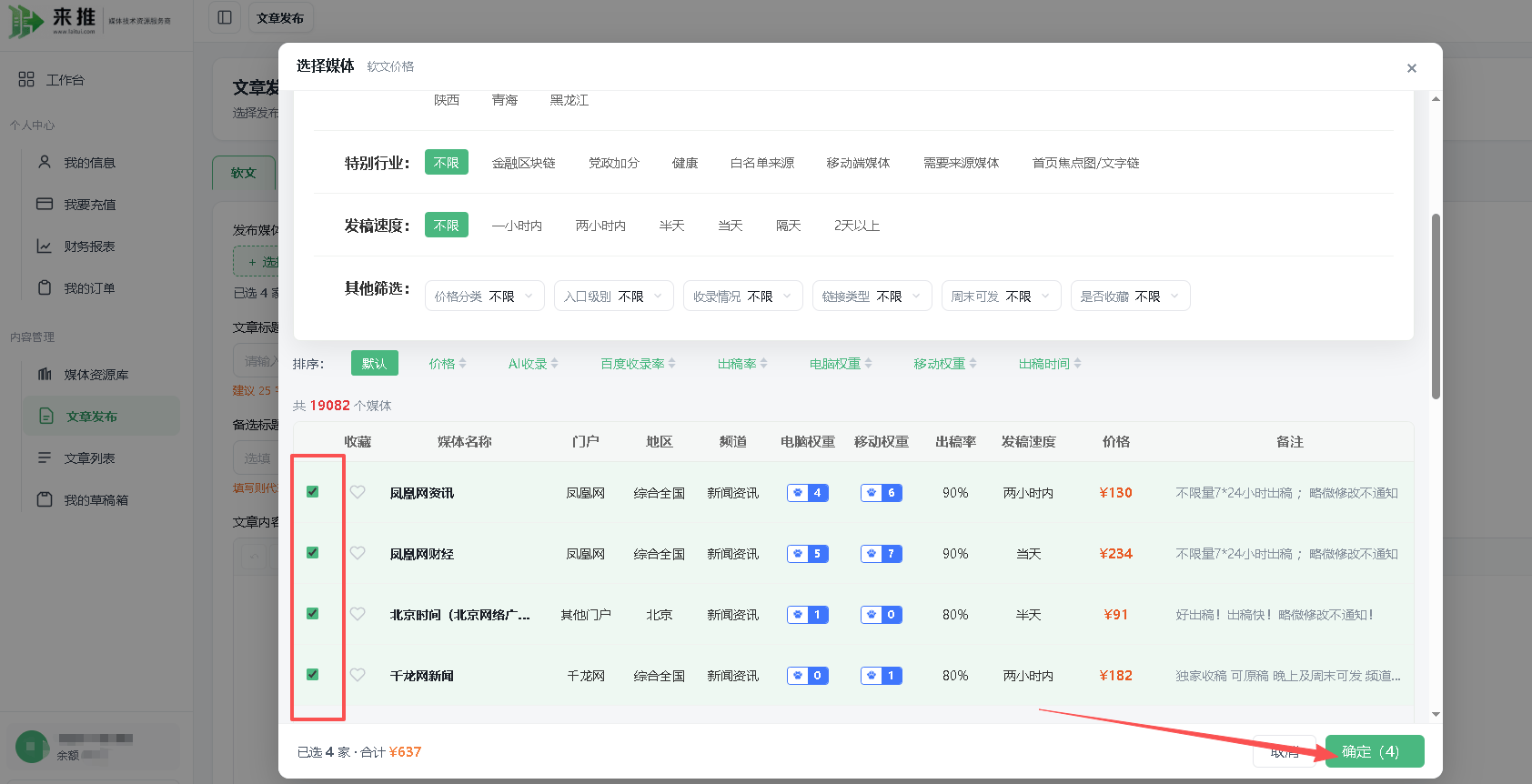Sort the media list by 百度收录率
This screenshot has width=1532, height=784.
coord(638,364)
